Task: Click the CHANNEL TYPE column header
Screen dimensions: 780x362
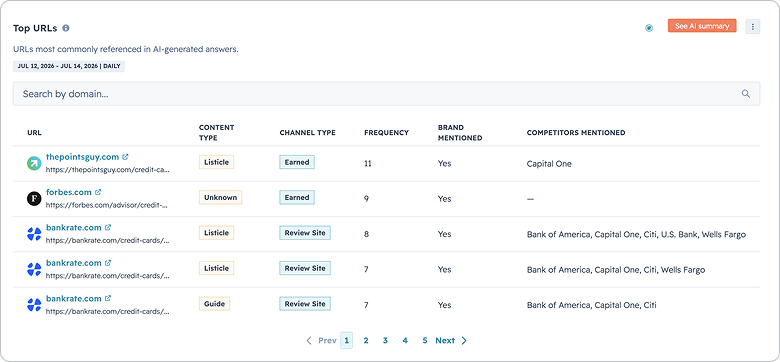Action: click(x=307, y=133)
